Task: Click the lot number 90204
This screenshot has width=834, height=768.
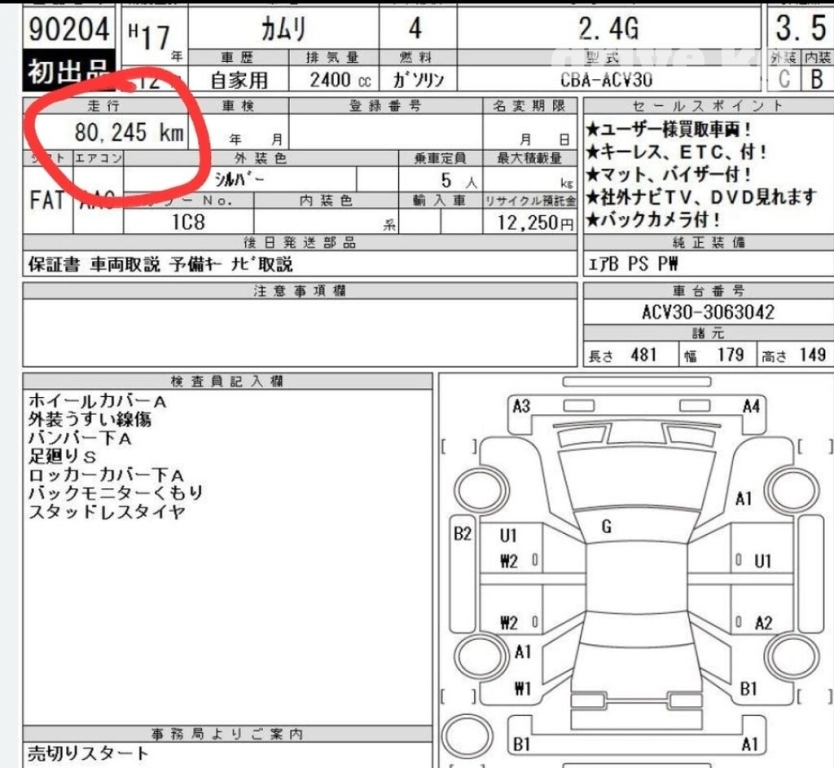Action: coord(68,31)
